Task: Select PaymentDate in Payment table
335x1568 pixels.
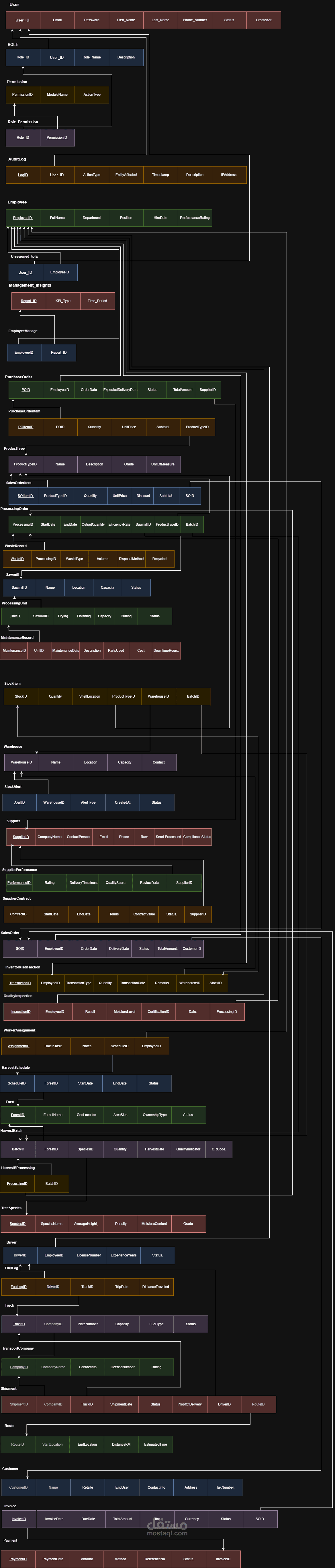Action: [x=53, y=1559]
